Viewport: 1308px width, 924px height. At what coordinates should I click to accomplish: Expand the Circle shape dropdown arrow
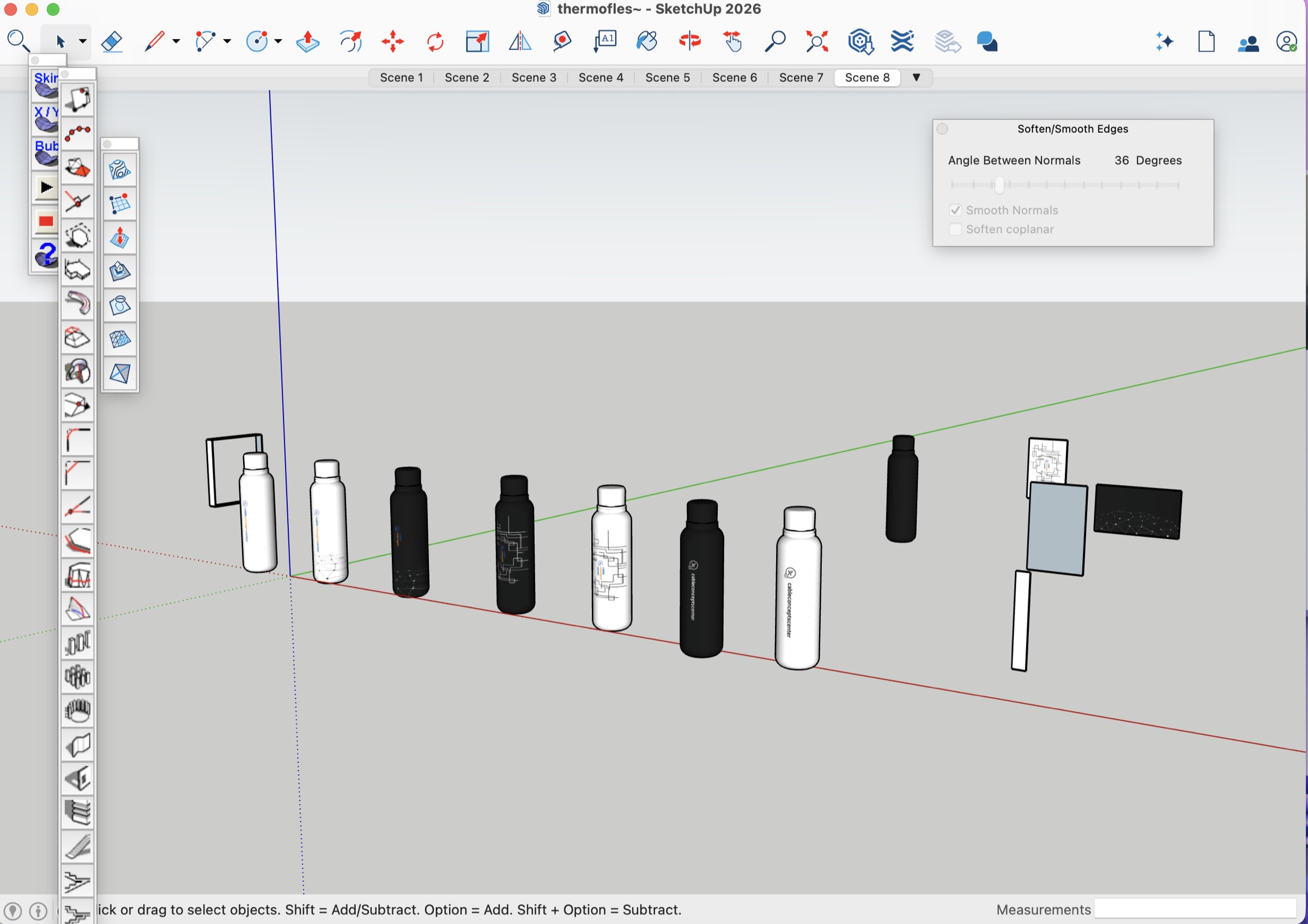[278, 41]
